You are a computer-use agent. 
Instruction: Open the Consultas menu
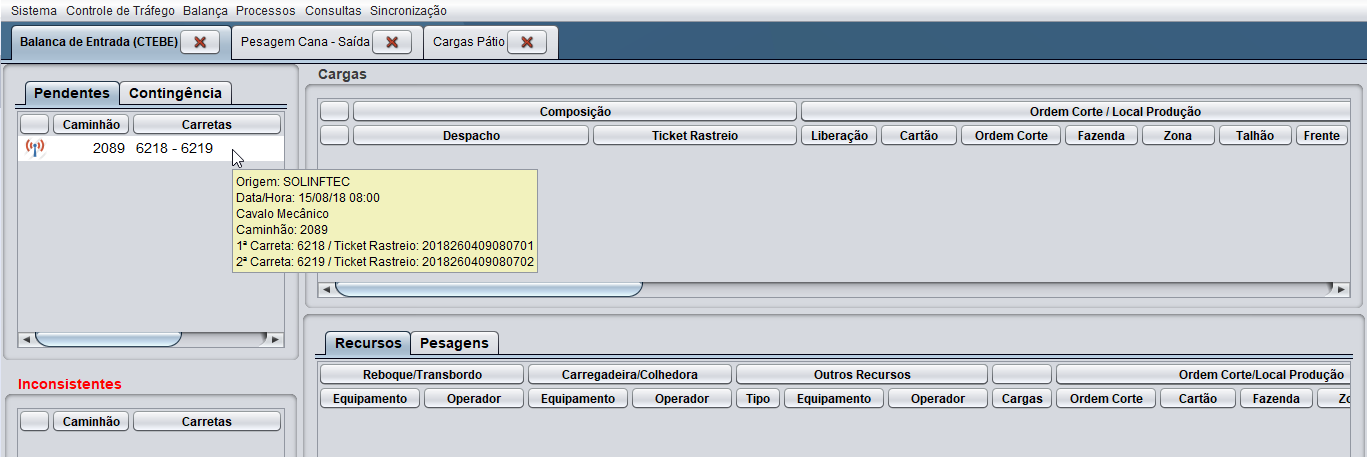point(333,11)
